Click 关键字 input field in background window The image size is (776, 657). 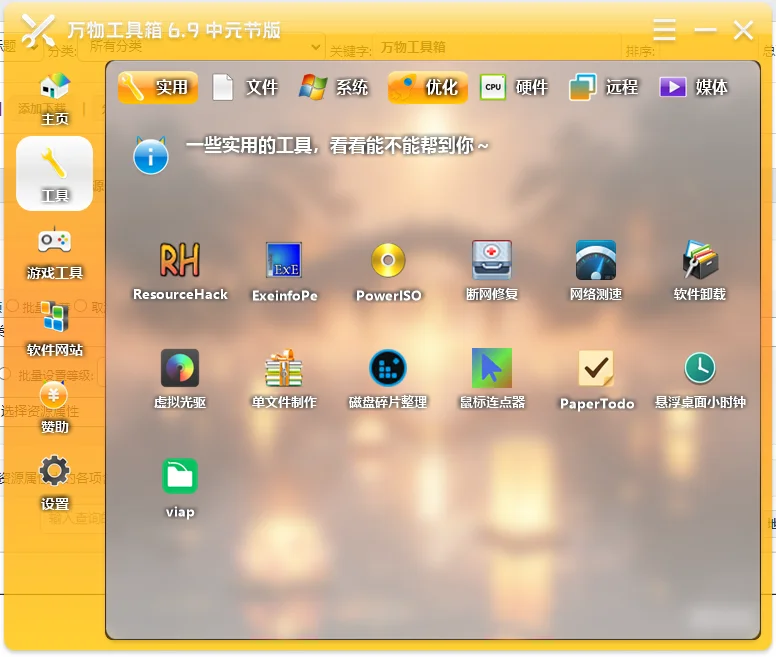tap(496, 47)
